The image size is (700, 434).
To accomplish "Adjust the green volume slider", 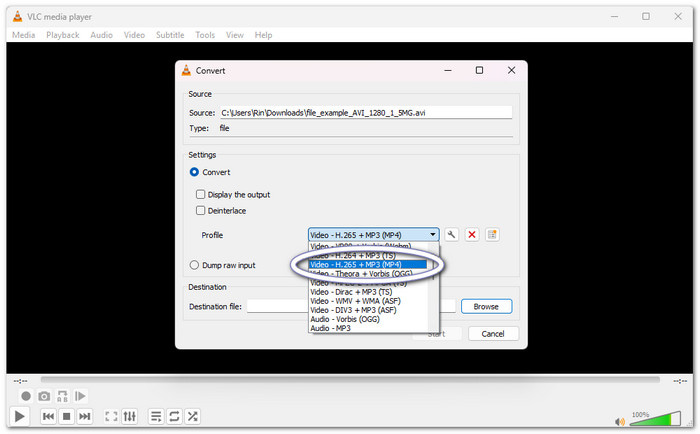I will 655,419.
